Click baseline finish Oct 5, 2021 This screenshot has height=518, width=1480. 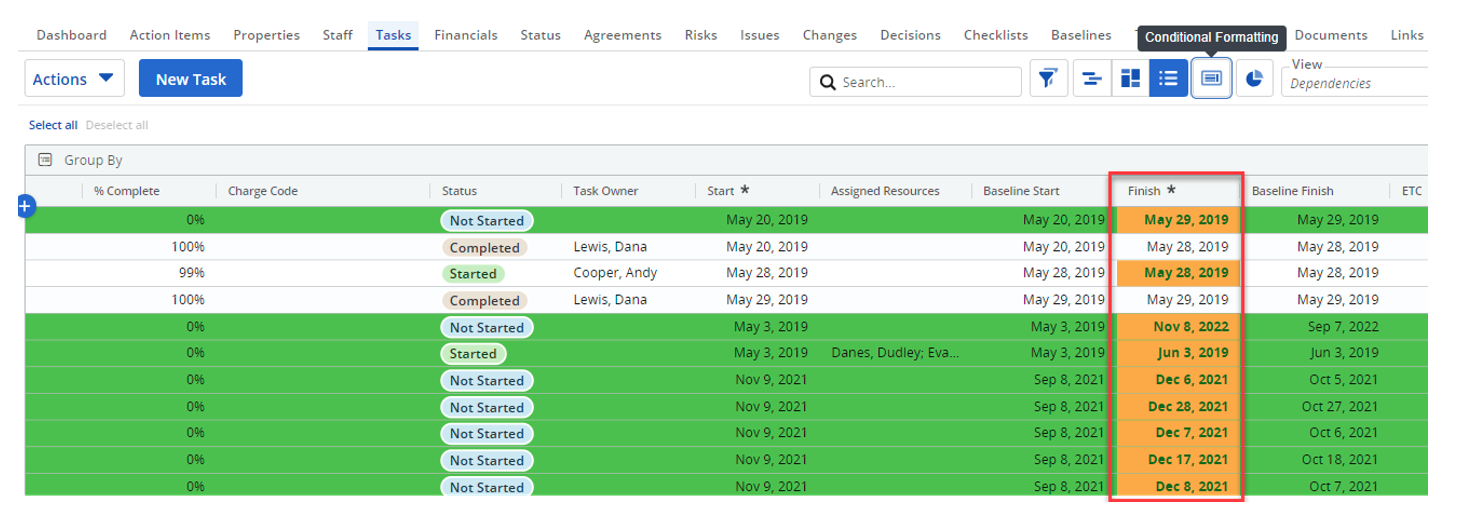[x=1345, y=380]
